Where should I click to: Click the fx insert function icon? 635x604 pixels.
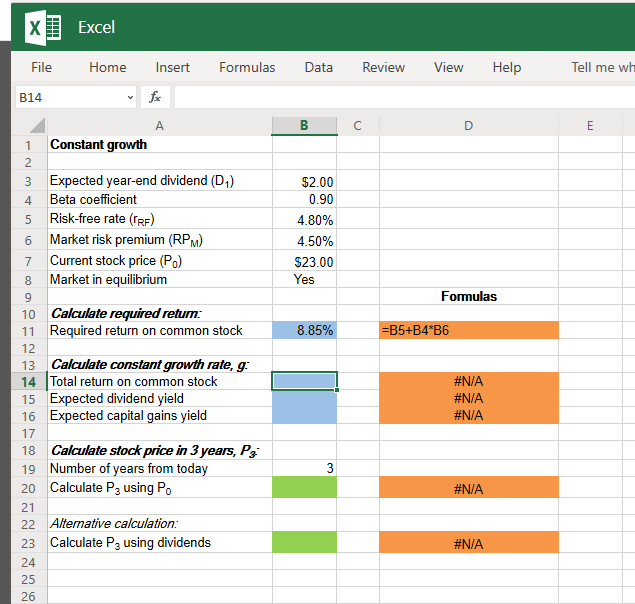155,97
